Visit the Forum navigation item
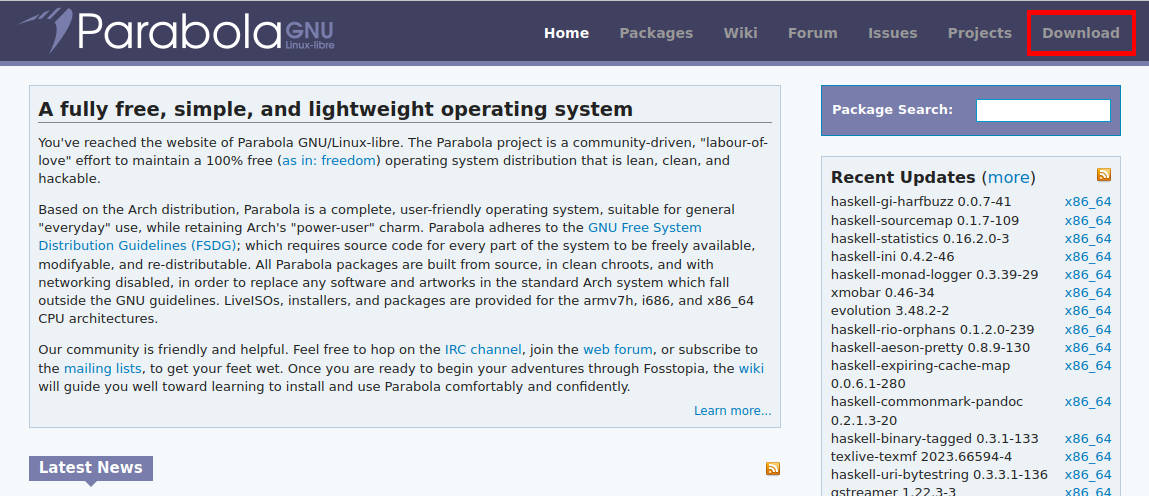 coord(812,33)
